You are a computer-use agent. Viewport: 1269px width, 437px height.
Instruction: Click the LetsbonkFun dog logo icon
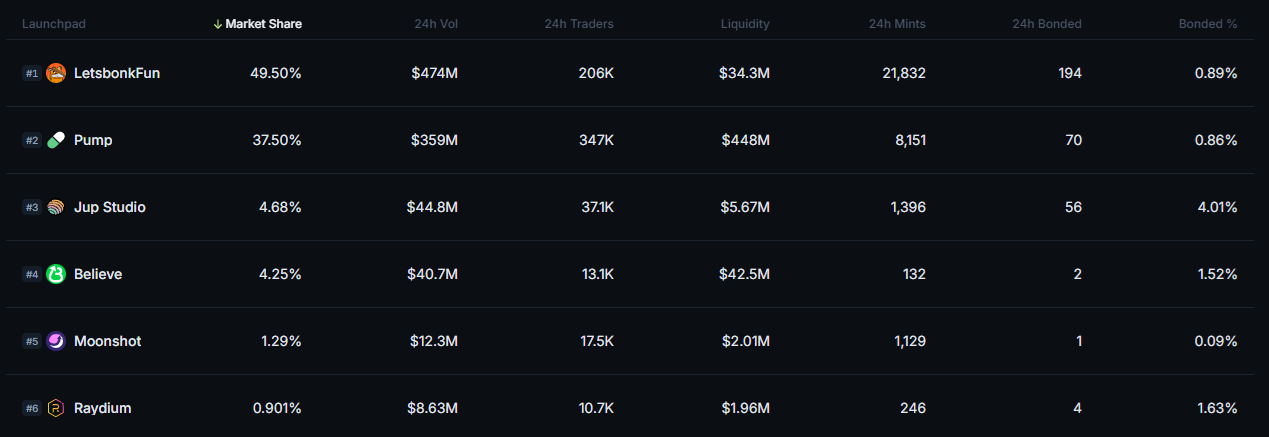56,73
